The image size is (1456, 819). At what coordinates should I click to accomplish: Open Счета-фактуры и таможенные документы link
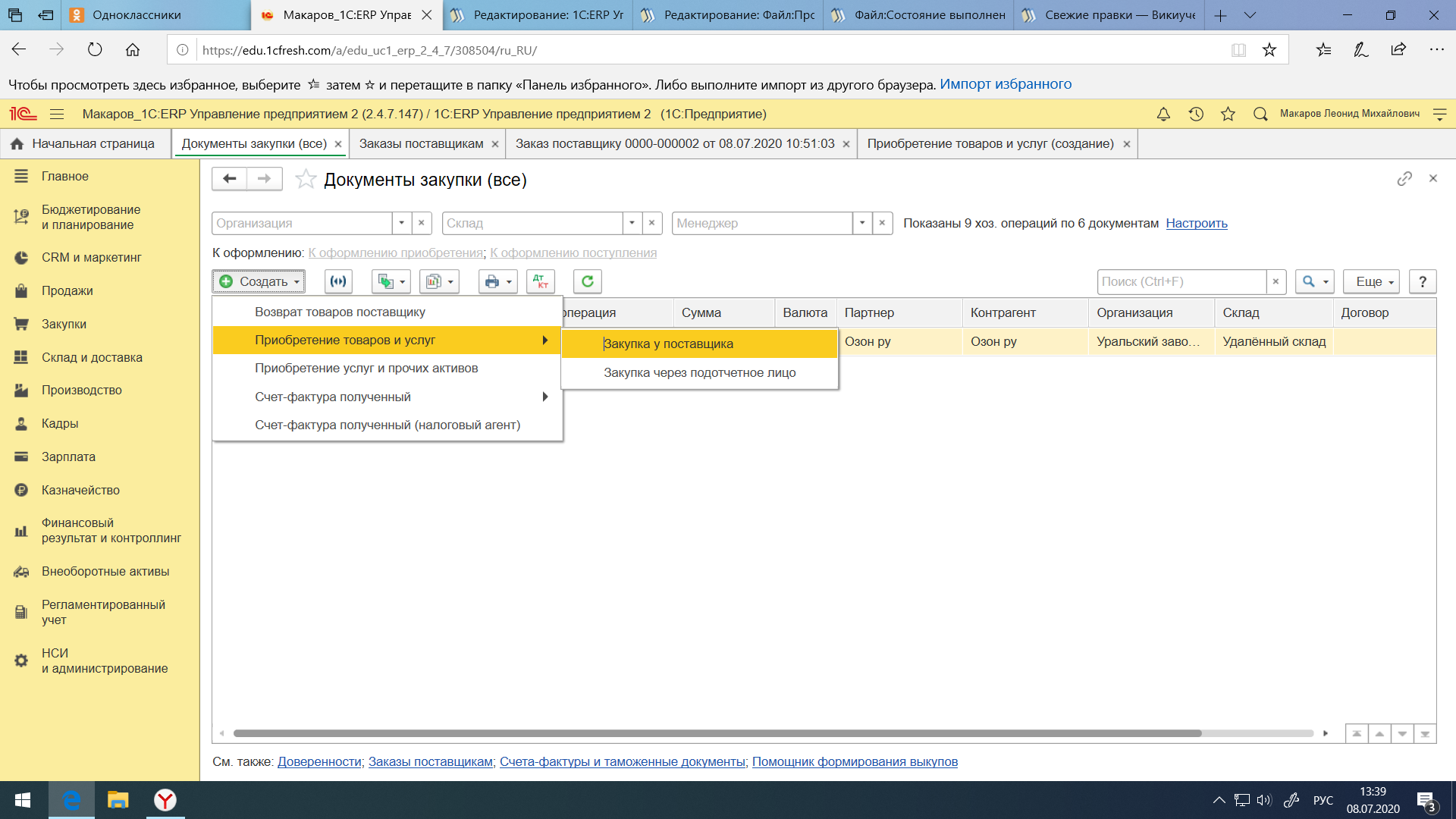click(x=622, y=761)
